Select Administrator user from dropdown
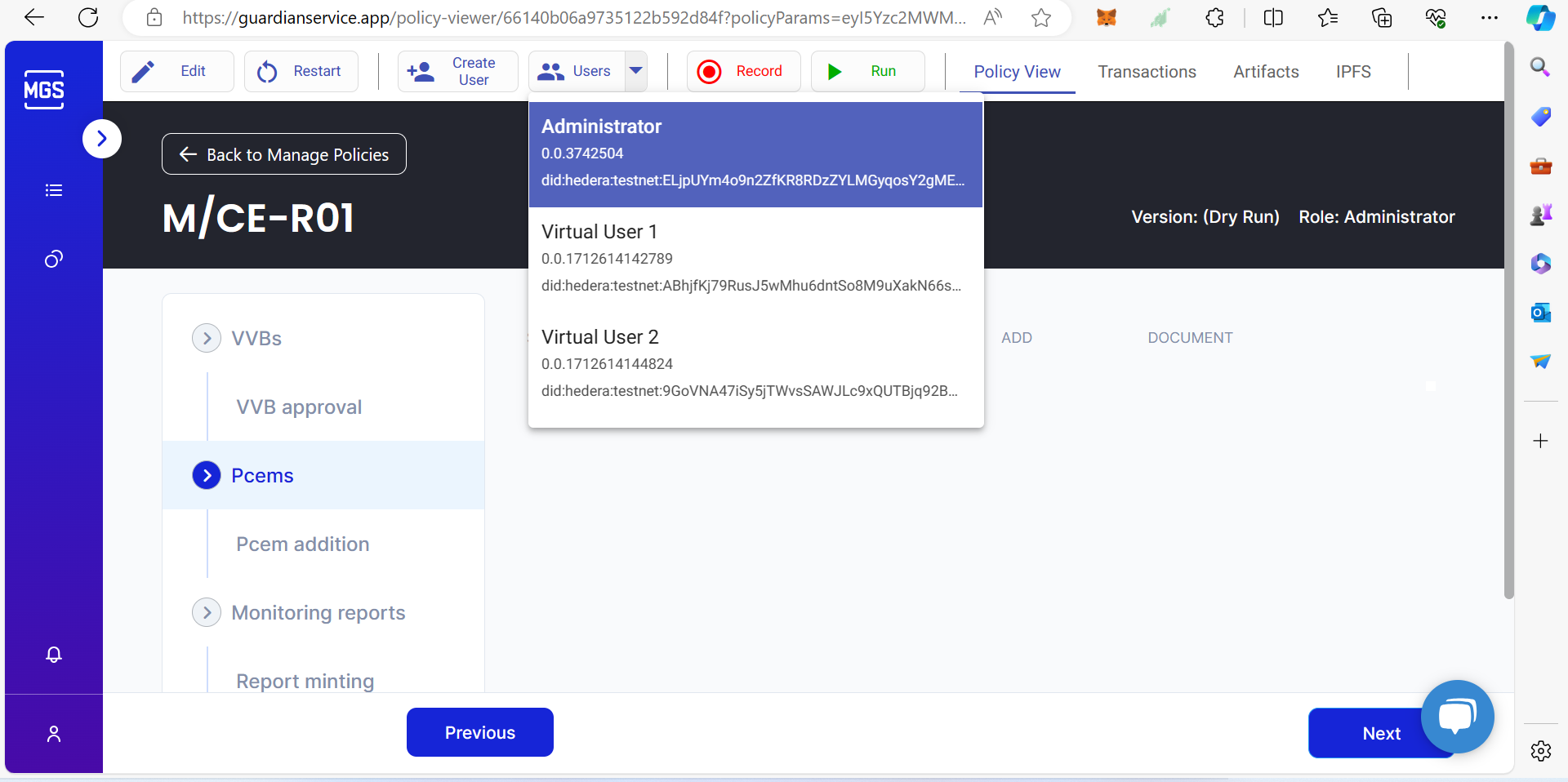1568x782 pixels. coord(755,154)
